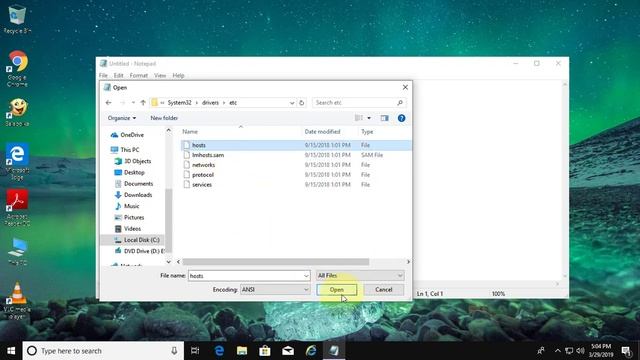
Task: Open the Recycle Bin desktop icon
Action: tap(17, 19)
